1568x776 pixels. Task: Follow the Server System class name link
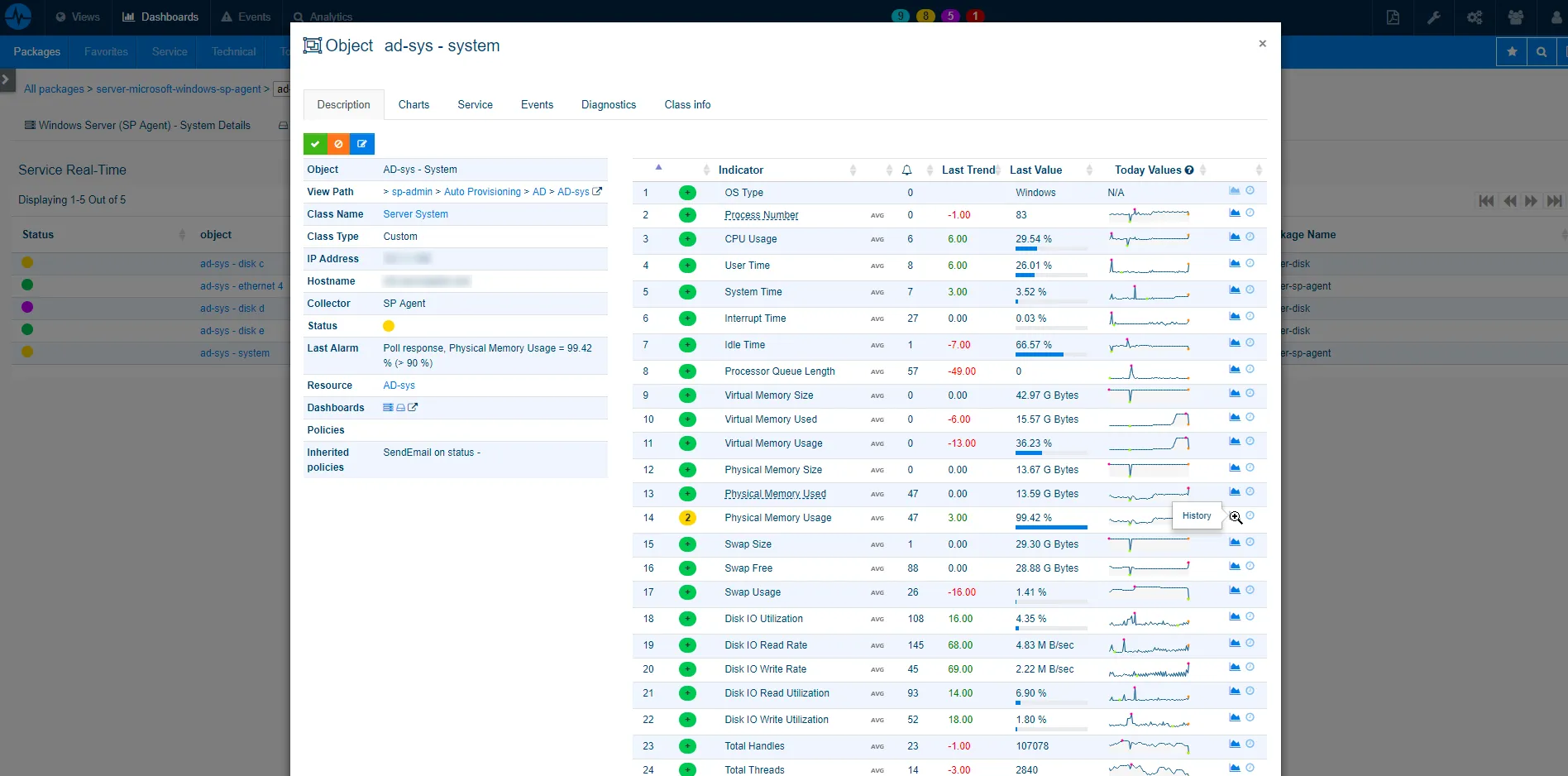(x=415, y=213)
